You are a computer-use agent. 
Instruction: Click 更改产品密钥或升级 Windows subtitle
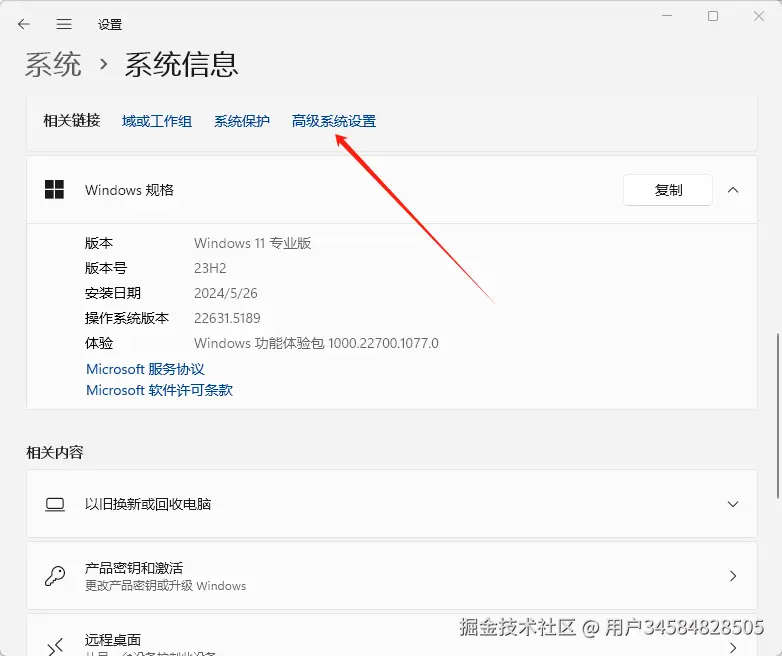pos(166,586)
